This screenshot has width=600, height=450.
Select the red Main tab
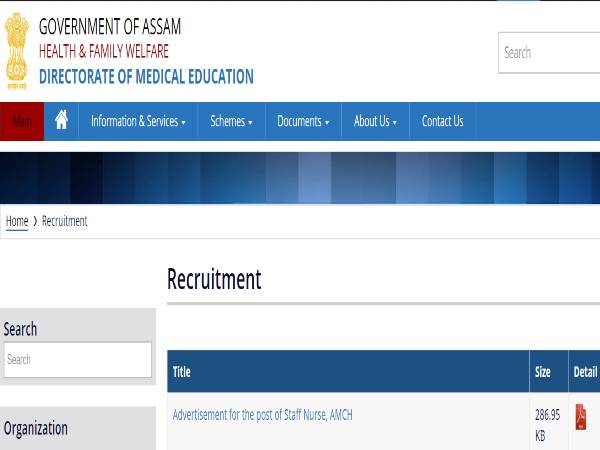tap(21, 121)
